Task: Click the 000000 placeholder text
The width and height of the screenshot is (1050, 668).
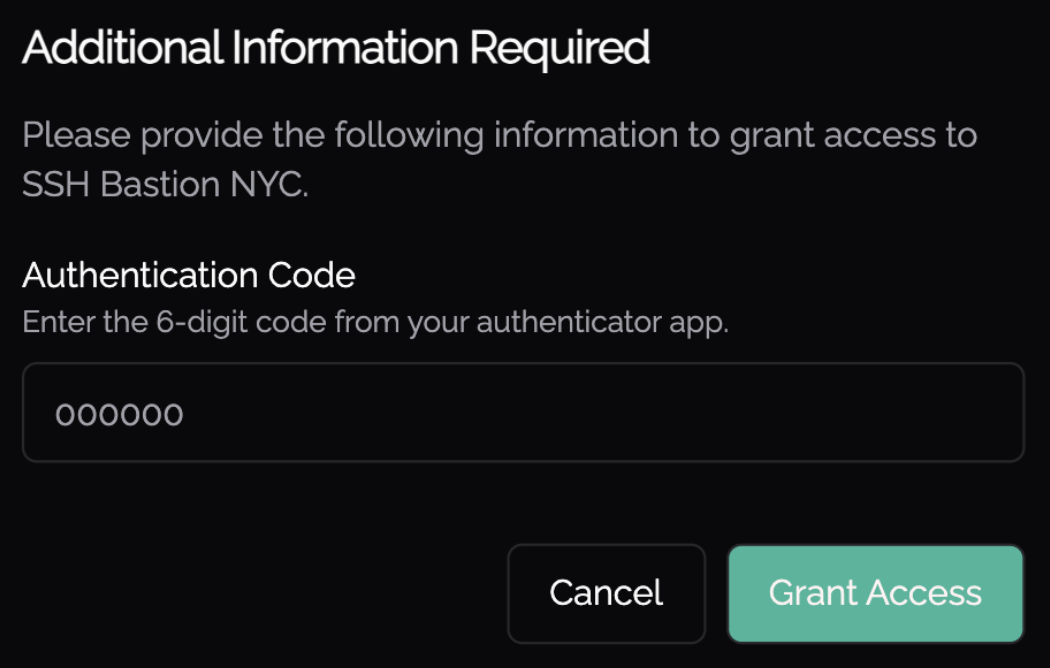Action: click(x=120, y=414)
